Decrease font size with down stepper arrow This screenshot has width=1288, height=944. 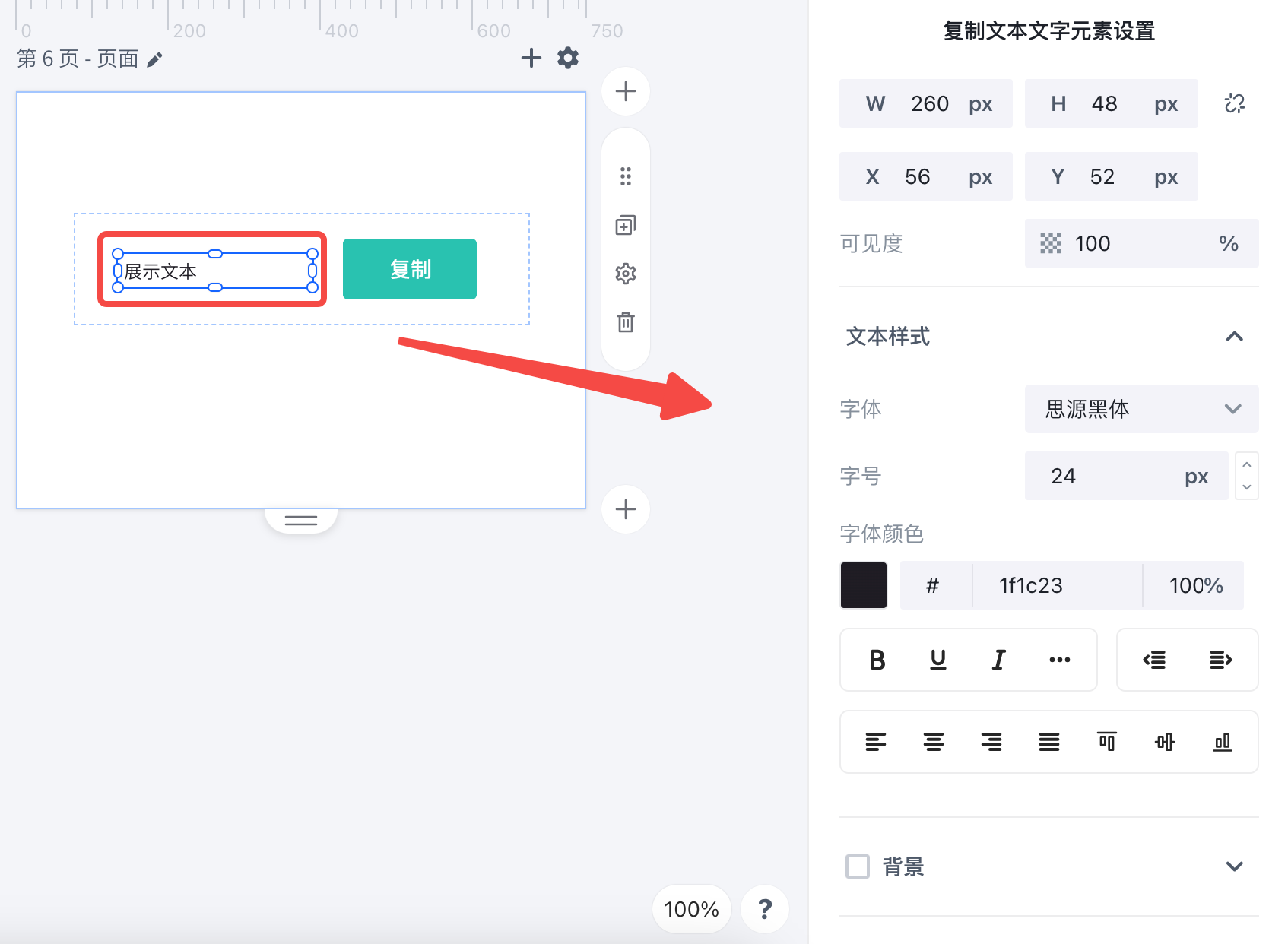point(1247,487)
